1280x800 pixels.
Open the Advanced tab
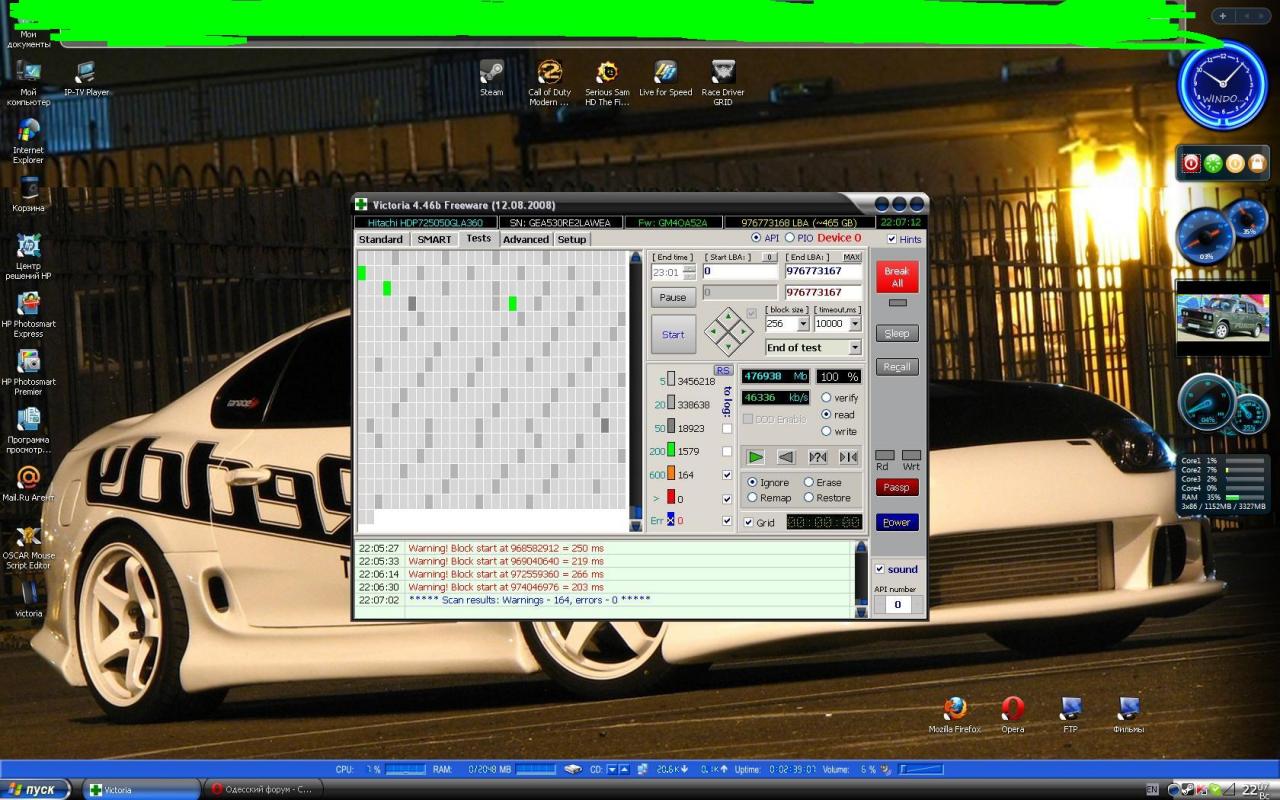[x=525, y=239]
